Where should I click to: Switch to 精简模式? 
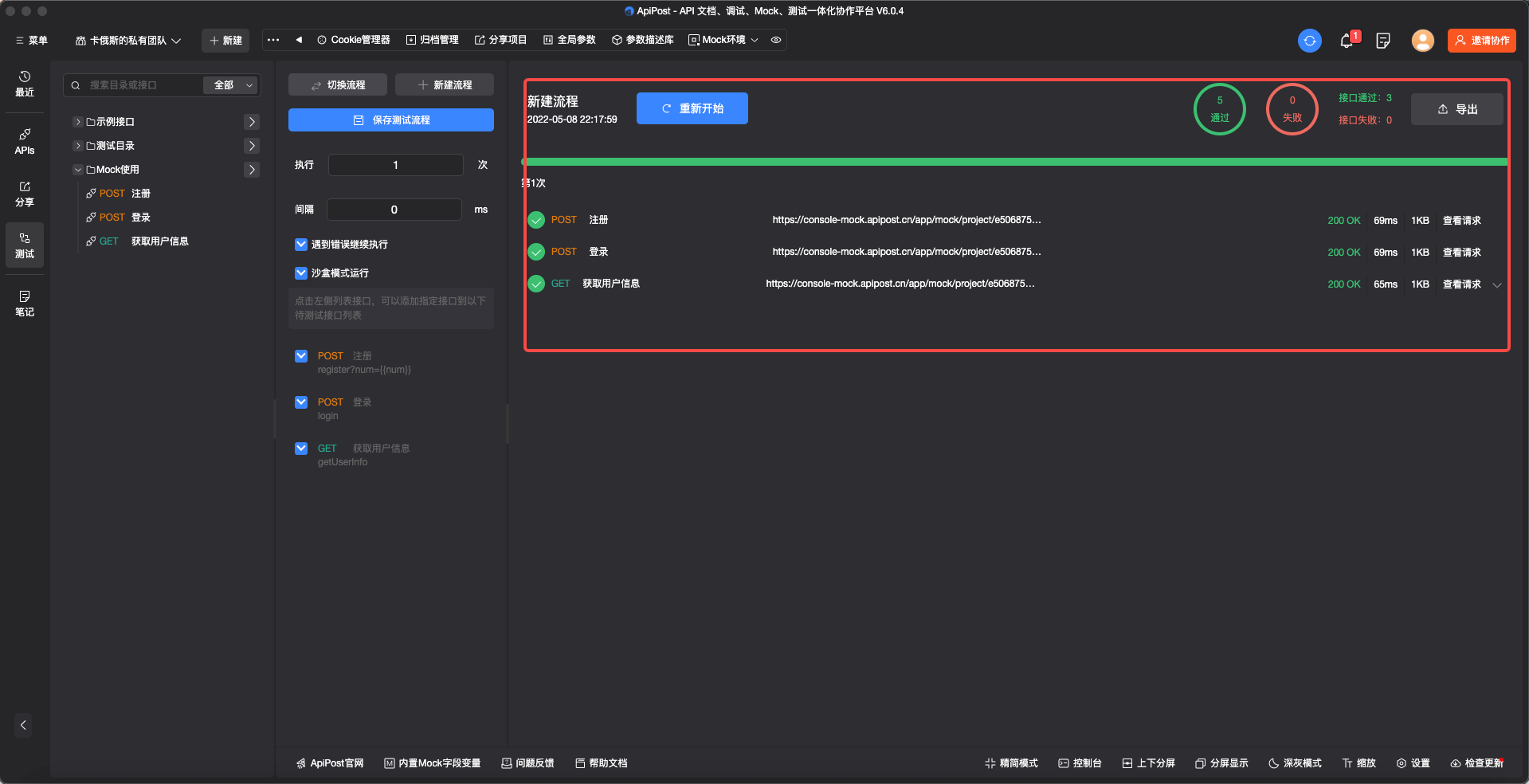[1011, 763]
